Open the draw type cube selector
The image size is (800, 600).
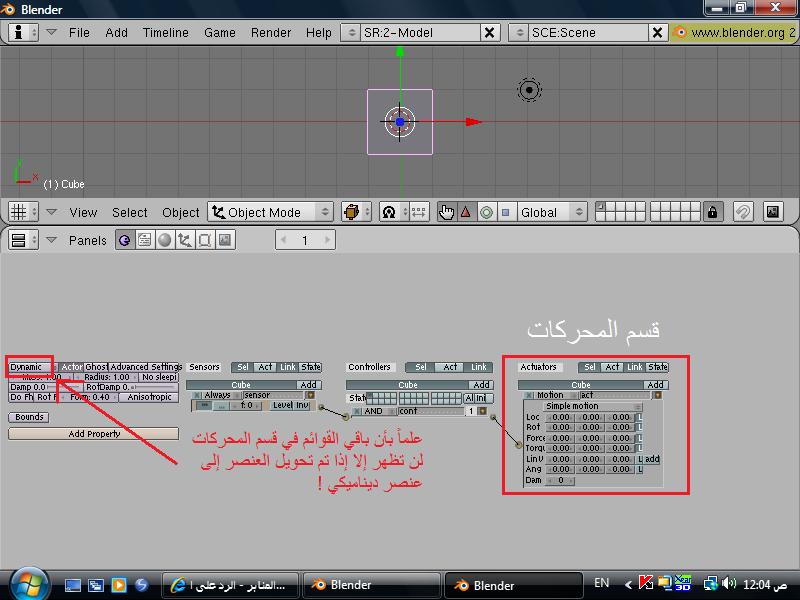(x=355, y=212)
